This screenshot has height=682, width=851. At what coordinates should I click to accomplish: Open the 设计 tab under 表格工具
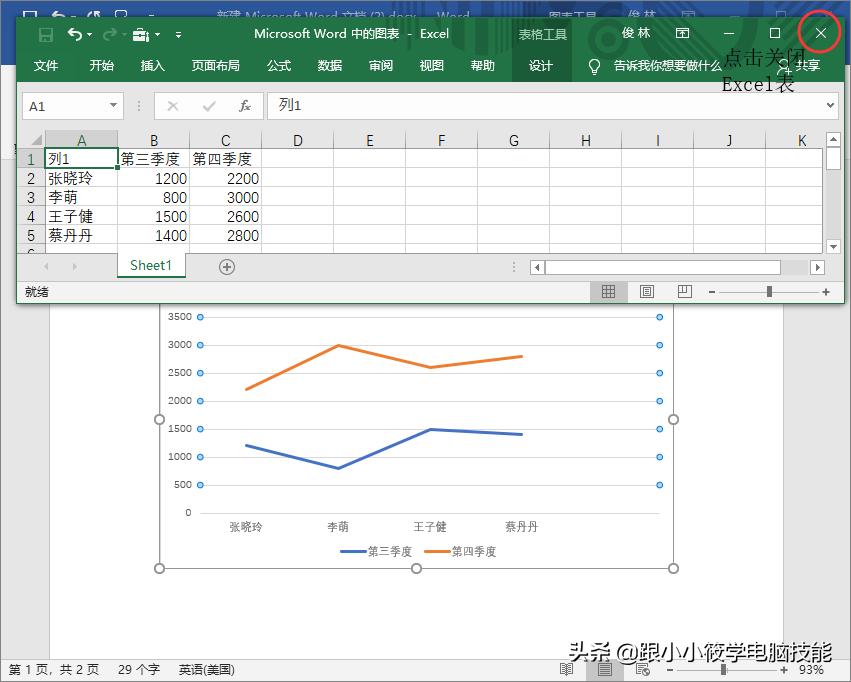(541, 66)
